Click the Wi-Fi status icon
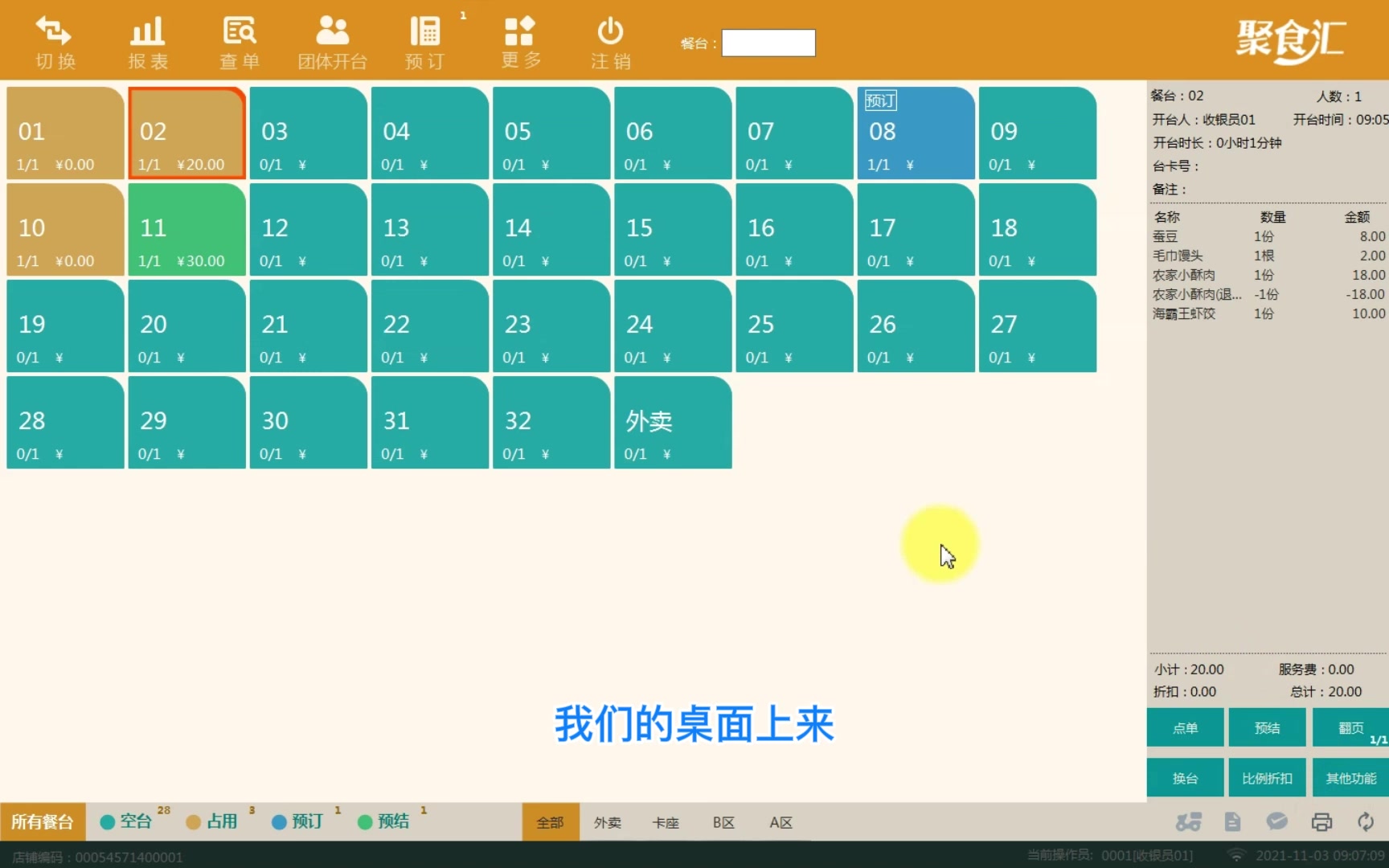The image size is (1389, 868). coord(1236,856)
